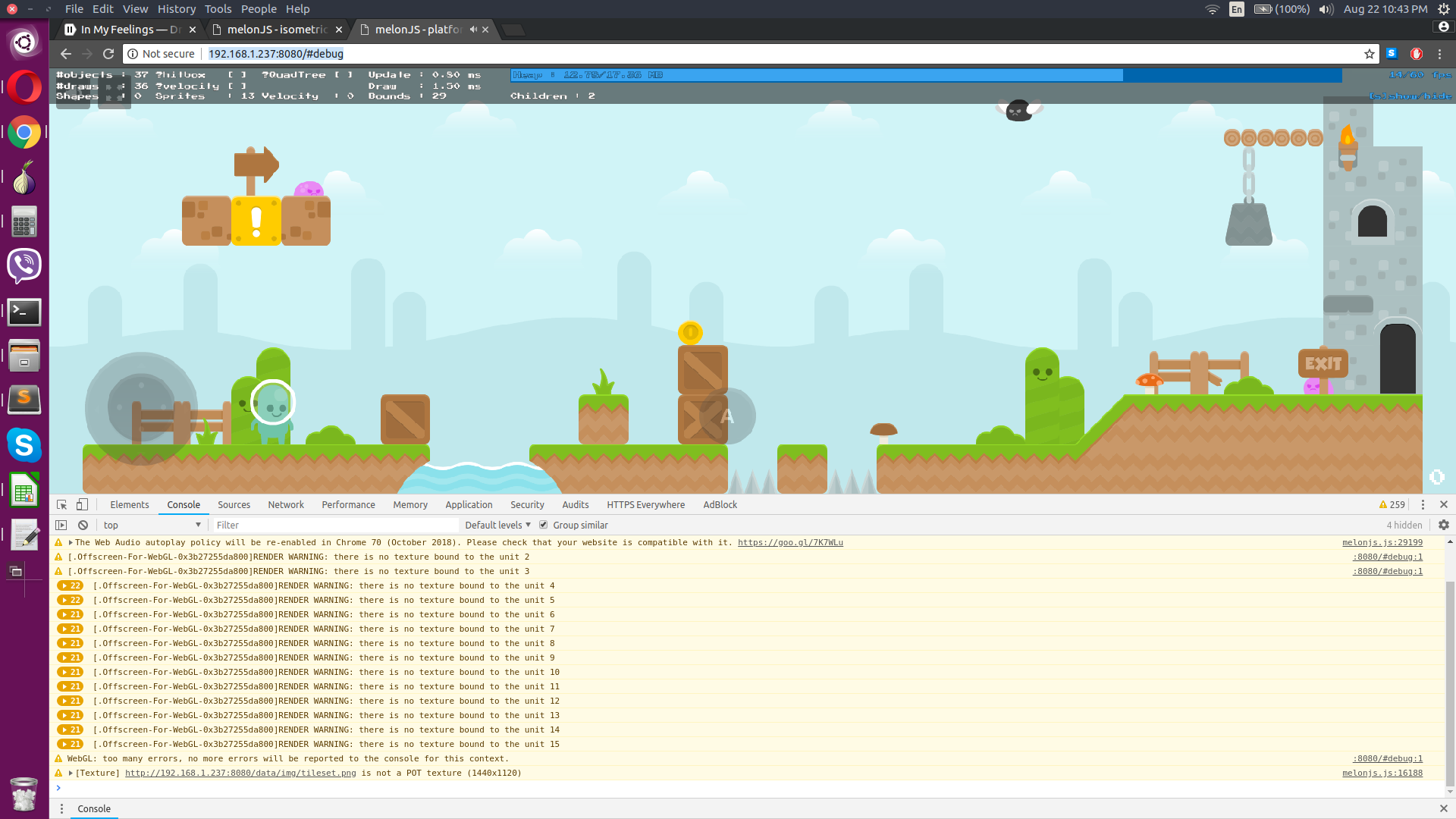Tap the virtual joystick pad

point(141,409)
